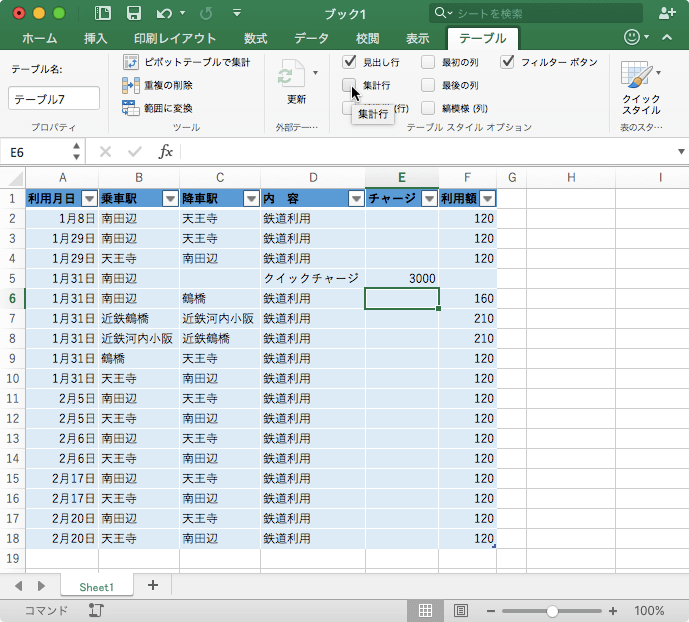689x622 pixels.
Task: Redo with the circular arrow icon
Action: [x=206, y=14]
